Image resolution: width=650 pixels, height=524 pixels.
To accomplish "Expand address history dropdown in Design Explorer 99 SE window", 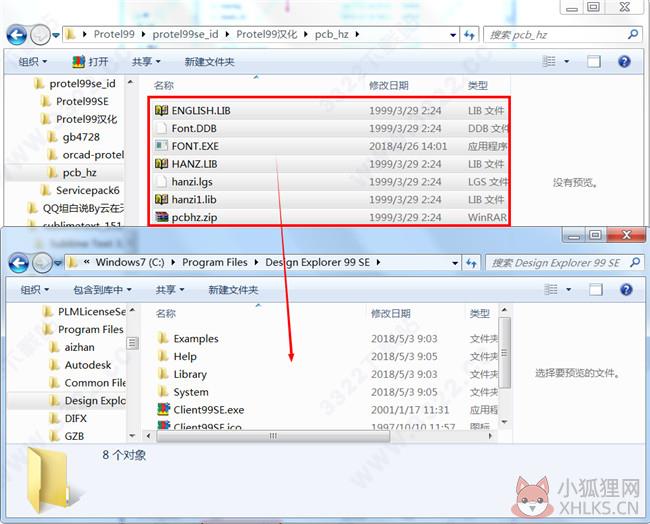I will point(455,263).
